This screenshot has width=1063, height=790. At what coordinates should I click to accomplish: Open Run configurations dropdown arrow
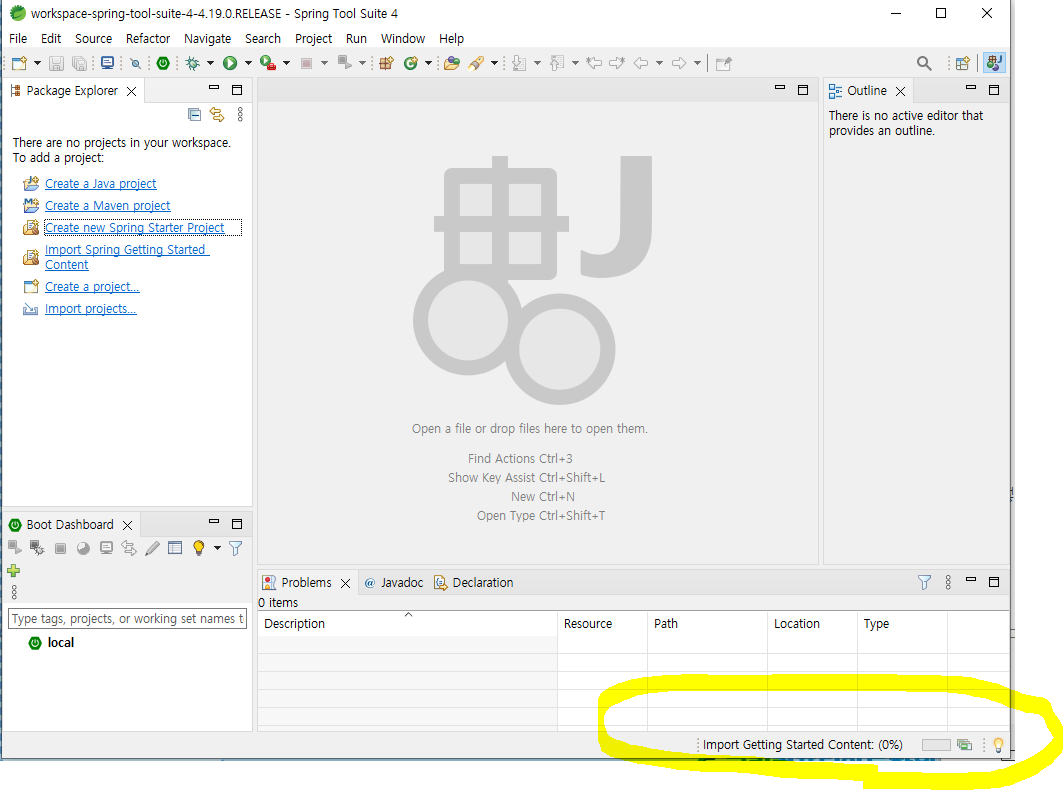(248, 63)
